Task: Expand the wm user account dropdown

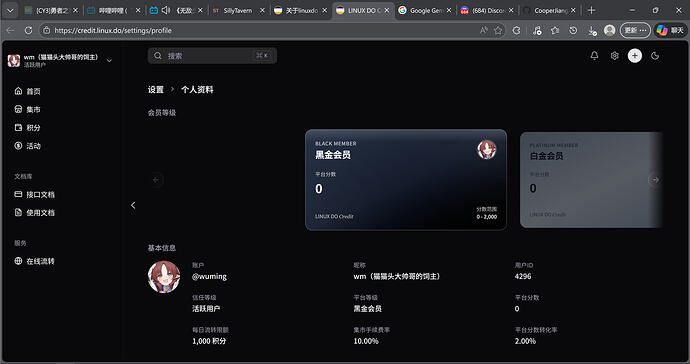Action: point(60,60)
